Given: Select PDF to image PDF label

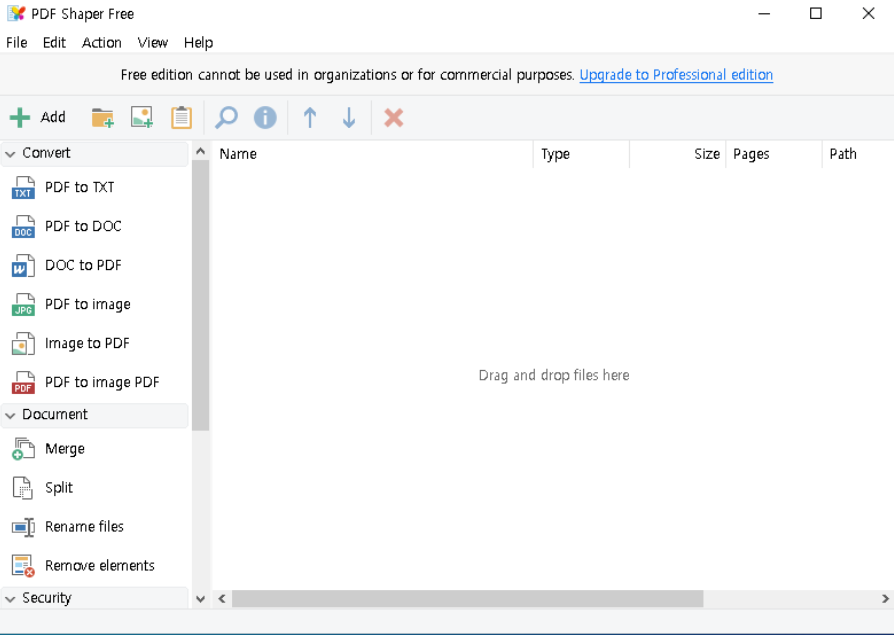Looking at the screenshot, I should [102, 382].
